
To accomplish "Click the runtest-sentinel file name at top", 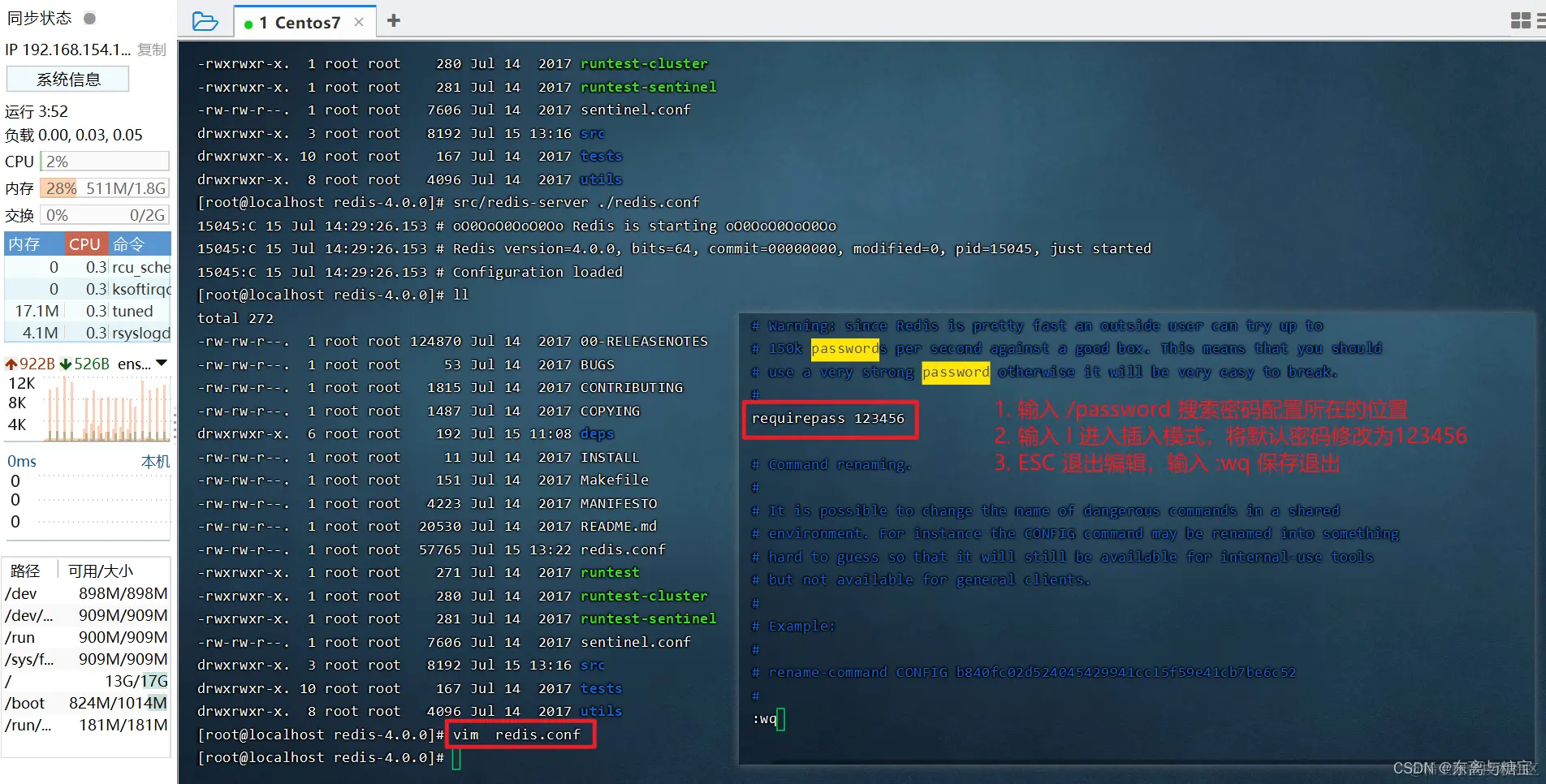I will [x=648, y=87].
